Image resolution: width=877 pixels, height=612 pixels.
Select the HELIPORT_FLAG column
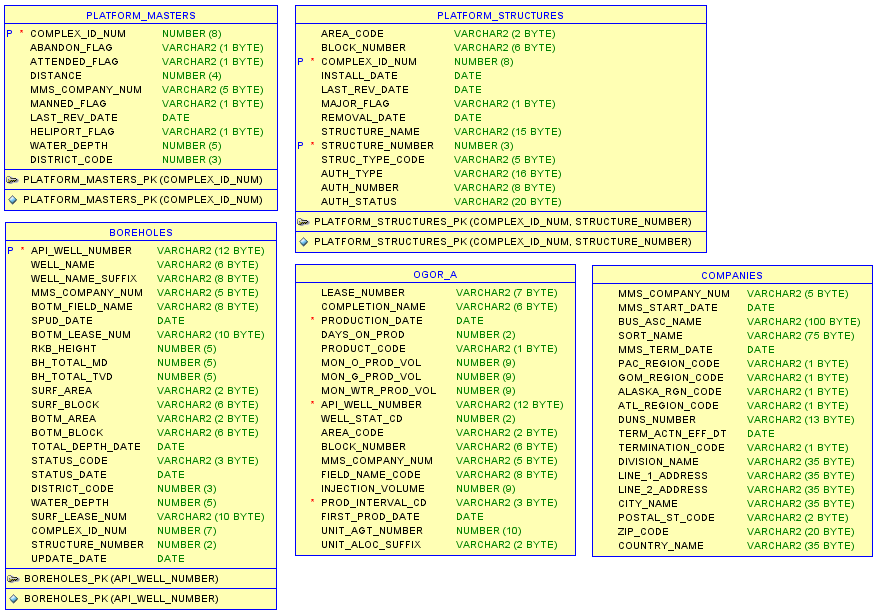tap(72, 131)
